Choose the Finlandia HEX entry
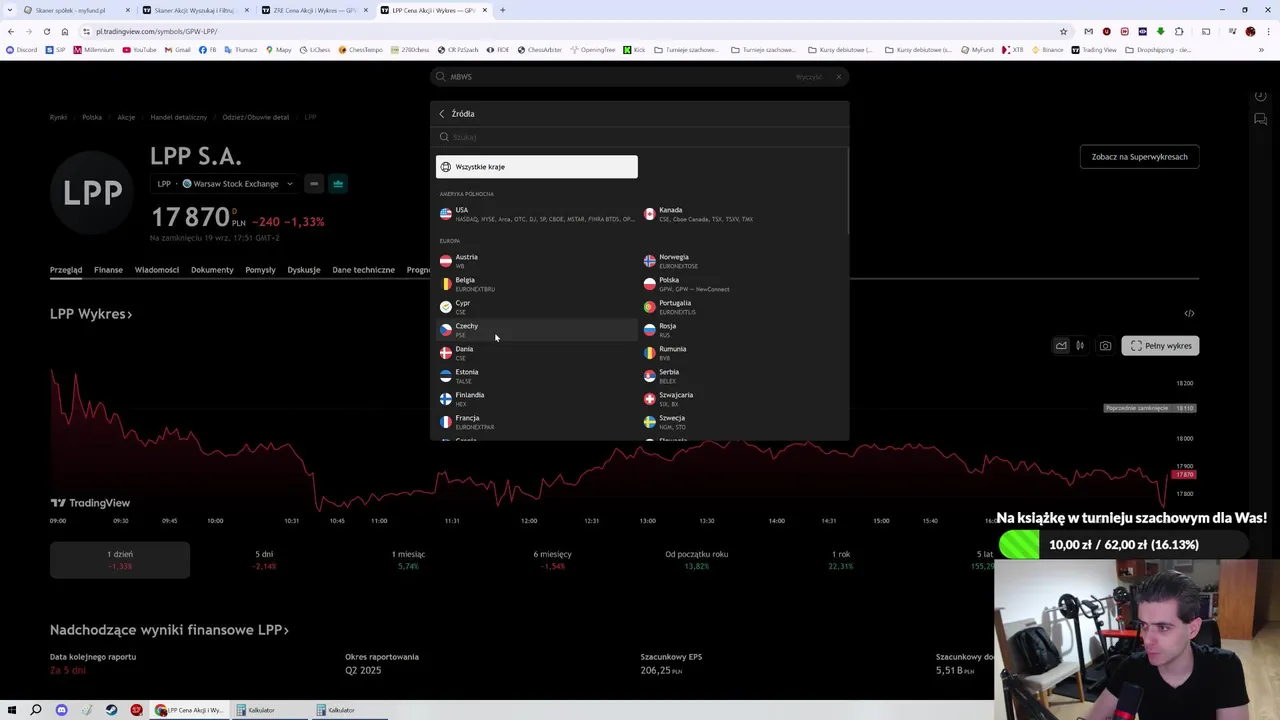 [x=537, y=399]
